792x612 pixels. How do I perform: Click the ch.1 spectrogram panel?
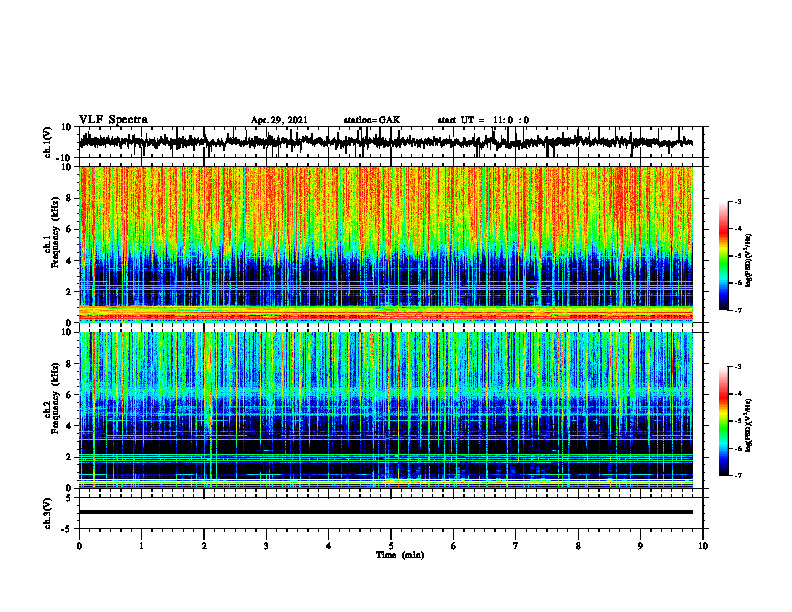[x=385, y=244]
